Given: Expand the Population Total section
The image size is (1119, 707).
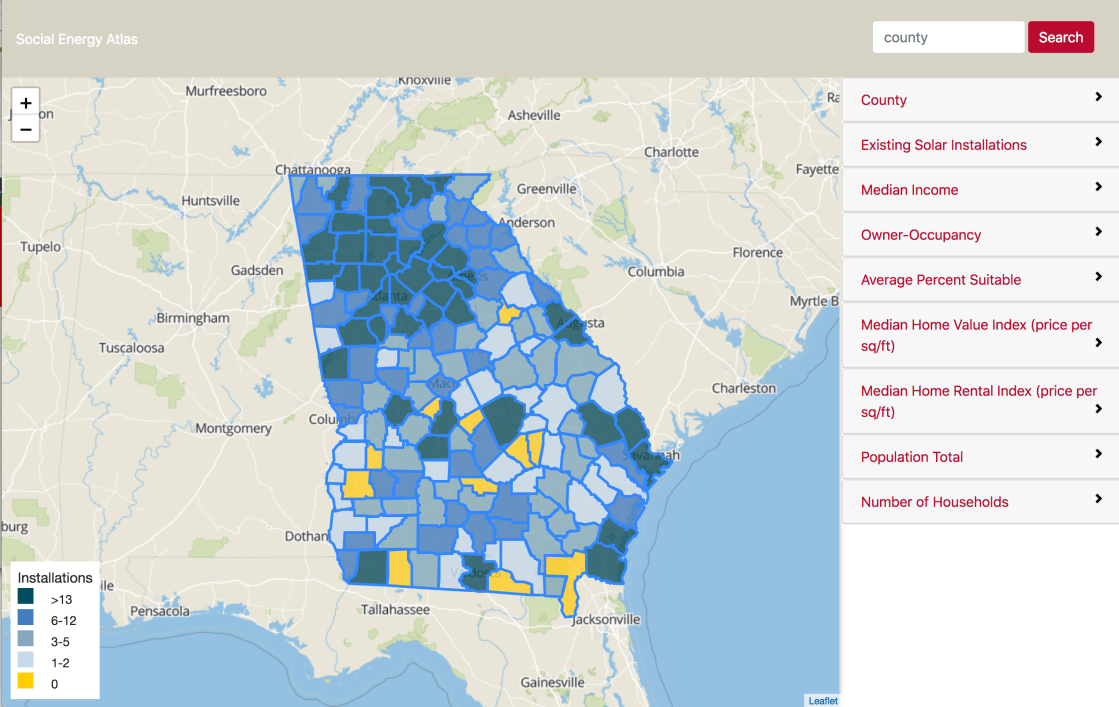Looking at the screenshot, I should pos(979,456).
